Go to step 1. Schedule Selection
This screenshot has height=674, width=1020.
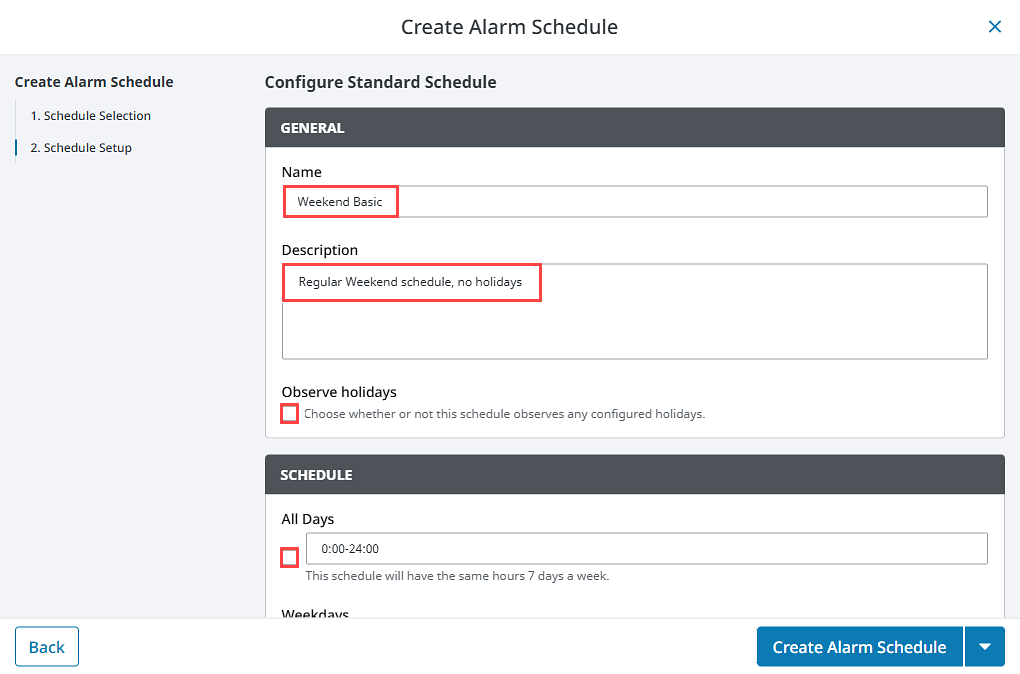coord(90,116)
